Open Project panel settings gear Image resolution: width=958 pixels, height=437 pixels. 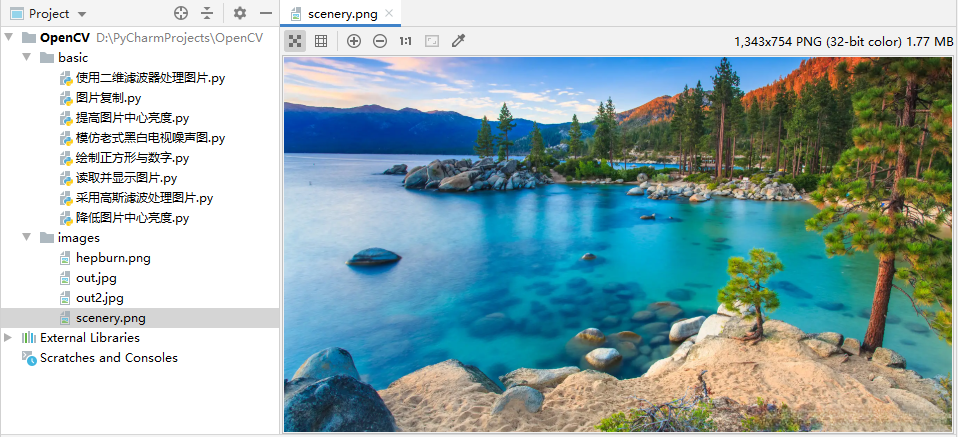pyautogui.click(x=240, y=13)
